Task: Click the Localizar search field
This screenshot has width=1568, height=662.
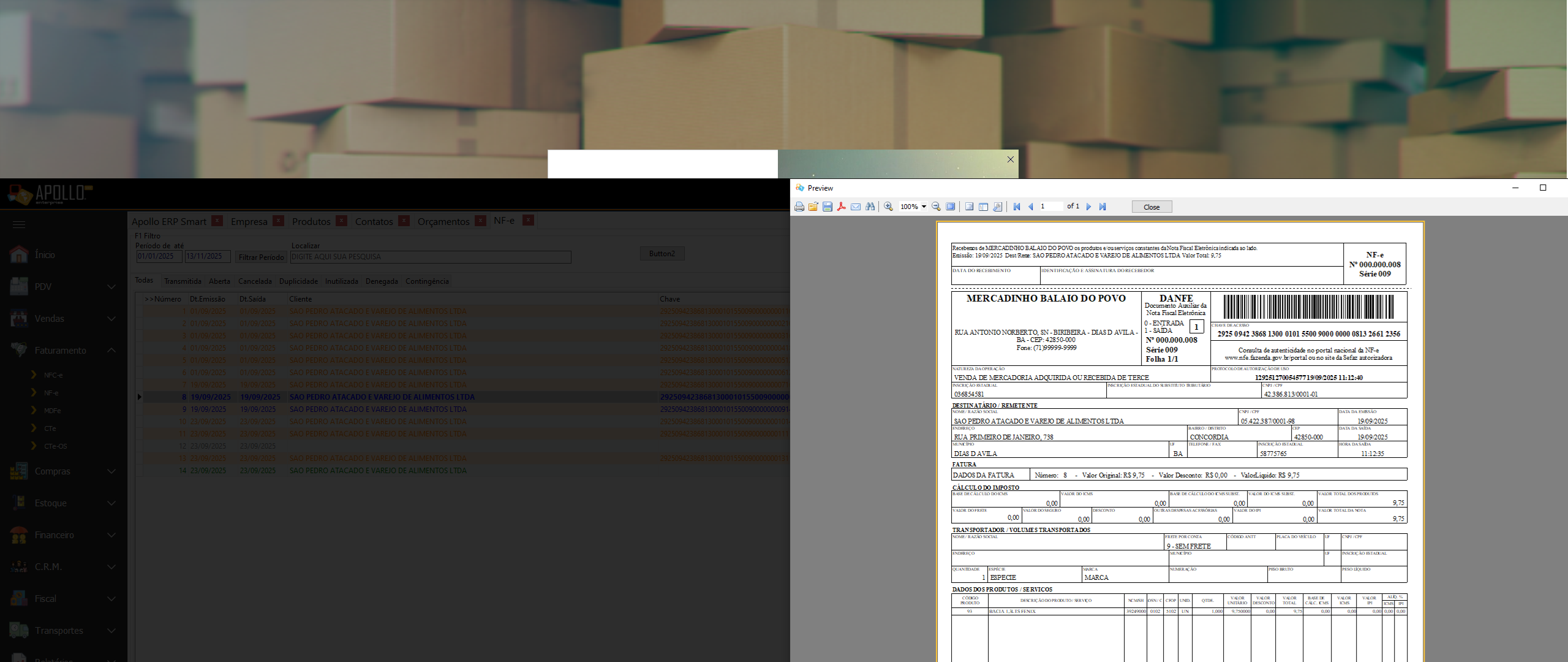Action: click(x=431, y=257)
